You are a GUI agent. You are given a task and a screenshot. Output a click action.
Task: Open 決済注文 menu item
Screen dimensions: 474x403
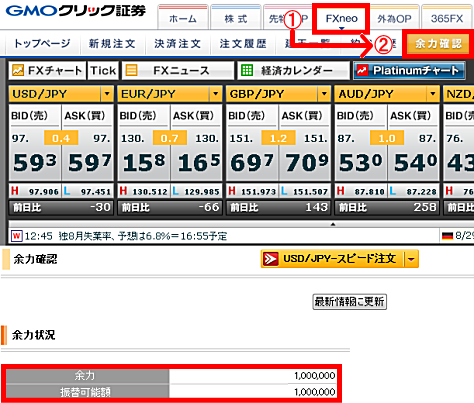[178, 43]
